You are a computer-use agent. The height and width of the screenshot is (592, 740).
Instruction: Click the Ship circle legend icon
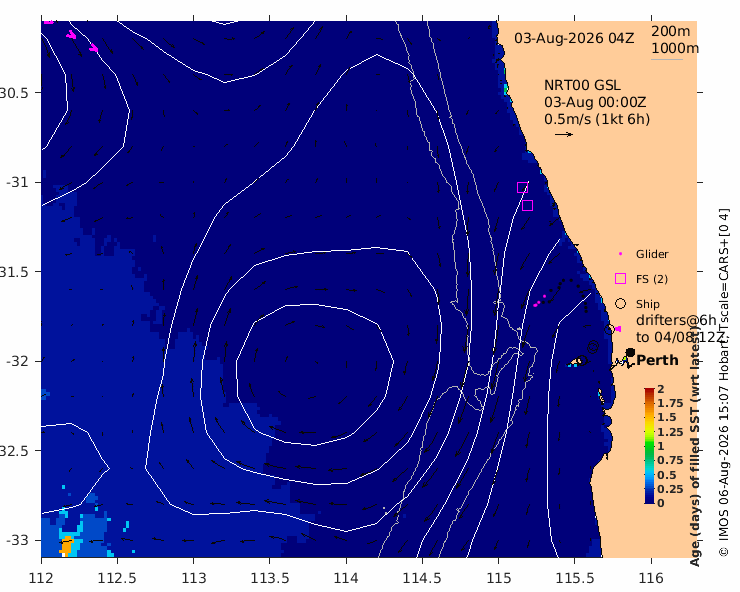(x=621, y=304)
